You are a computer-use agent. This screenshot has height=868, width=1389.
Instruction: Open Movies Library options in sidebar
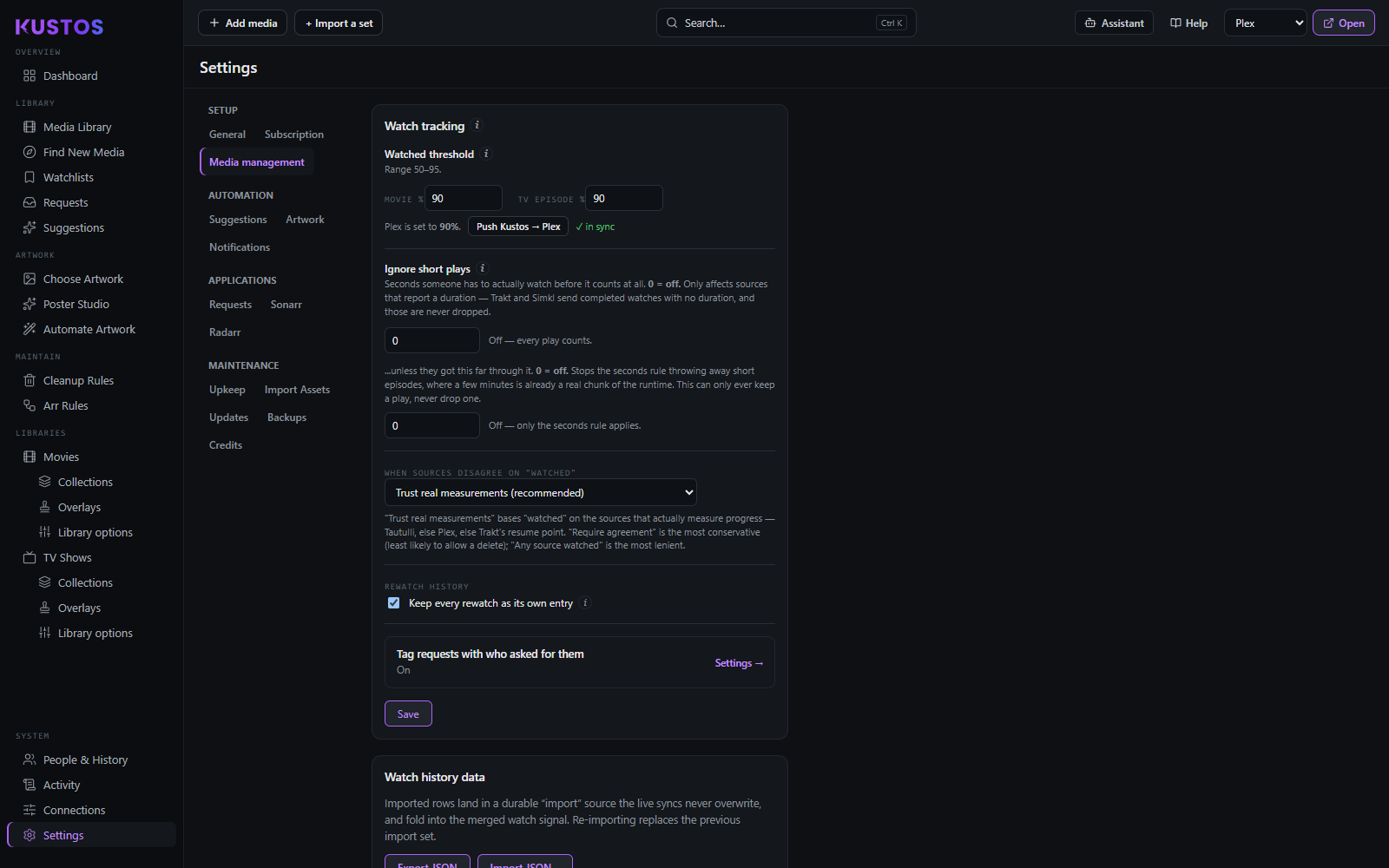tap(95, 532)
